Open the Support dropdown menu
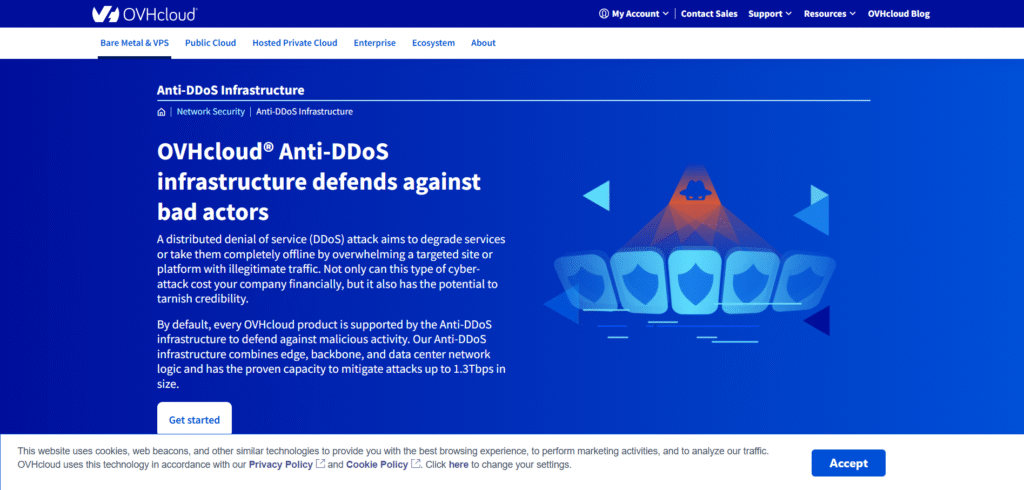 [769, 14]
